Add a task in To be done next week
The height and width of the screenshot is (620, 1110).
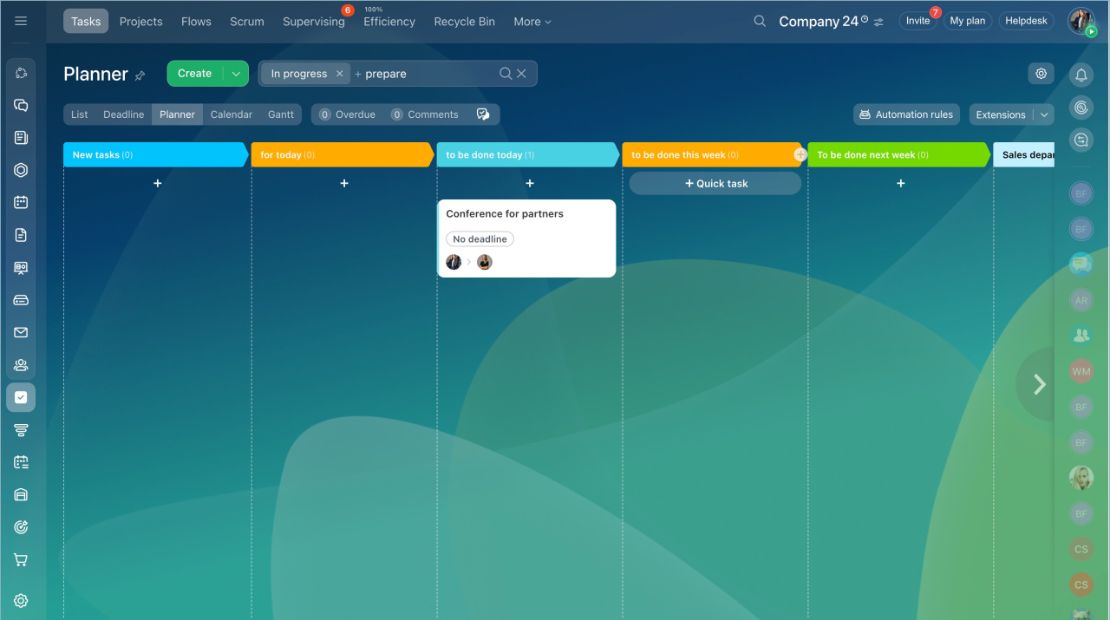coord(900,183)
